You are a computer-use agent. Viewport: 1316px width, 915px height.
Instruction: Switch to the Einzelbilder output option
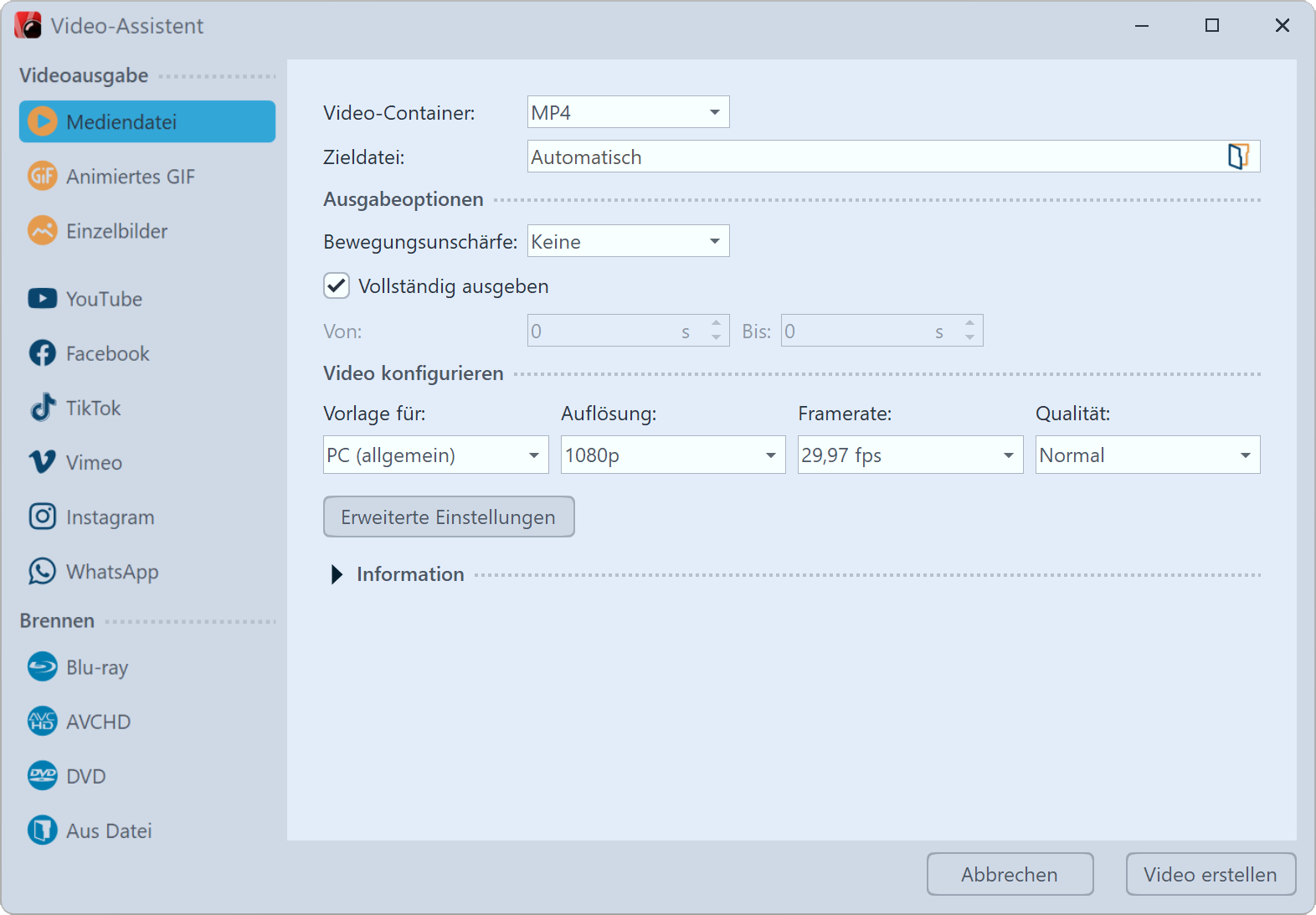[116, 231]
